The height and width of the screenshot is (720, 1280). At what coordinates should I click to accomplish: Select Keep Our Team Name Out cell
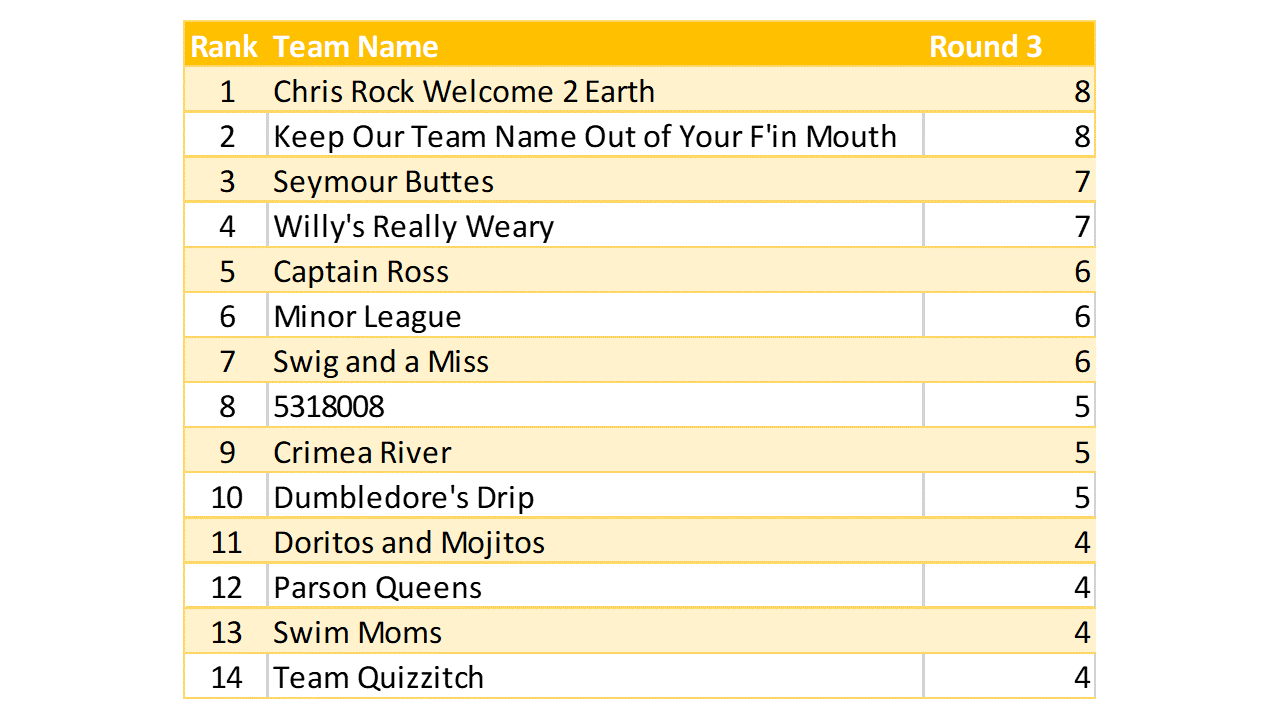coord(585,137)
